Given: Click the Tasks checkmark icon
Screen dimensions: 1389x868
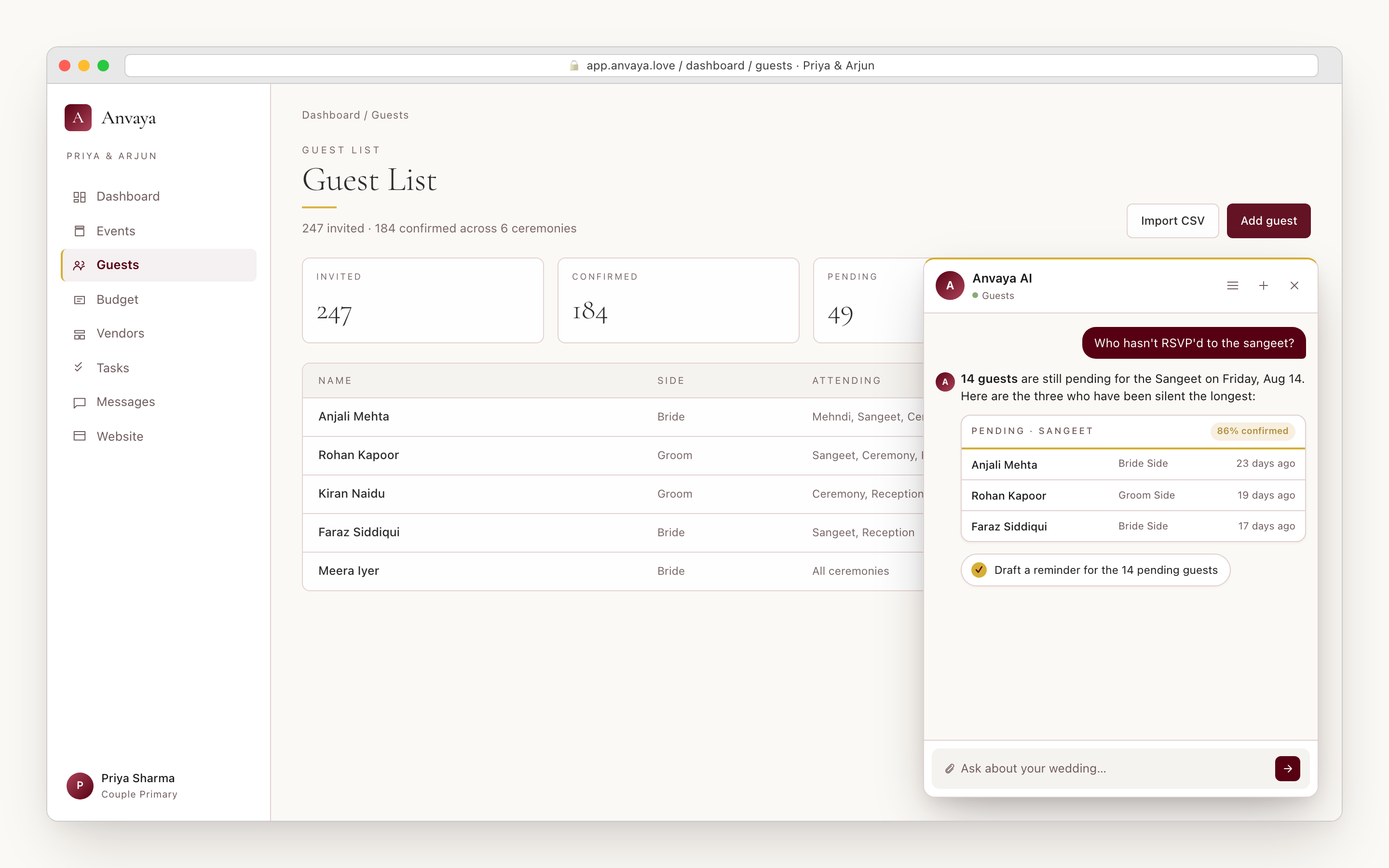Looking at the screenshot, I should point(79,367).
